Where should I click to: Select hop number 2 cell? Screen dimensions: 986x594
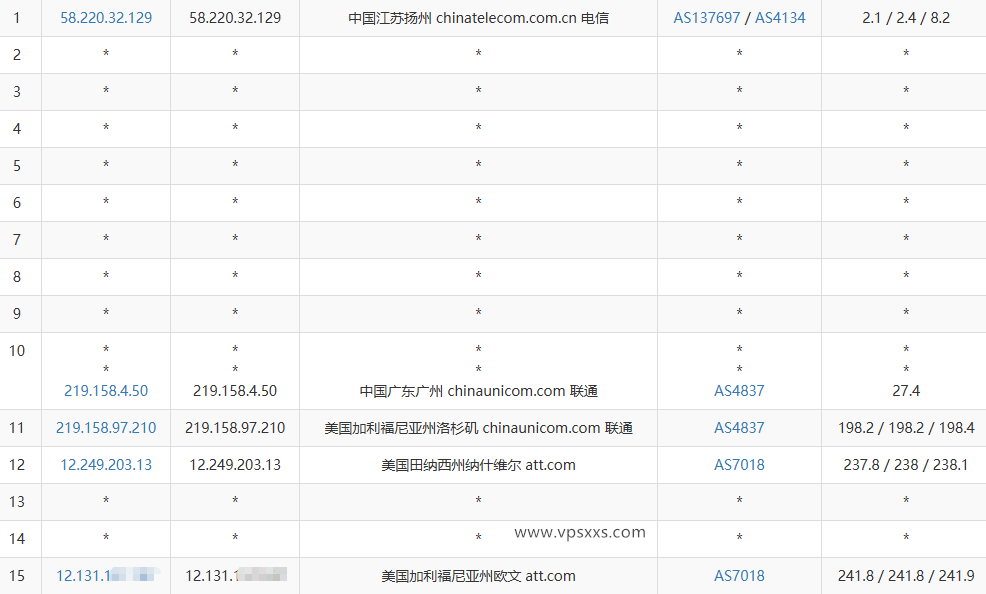(20, 55)
